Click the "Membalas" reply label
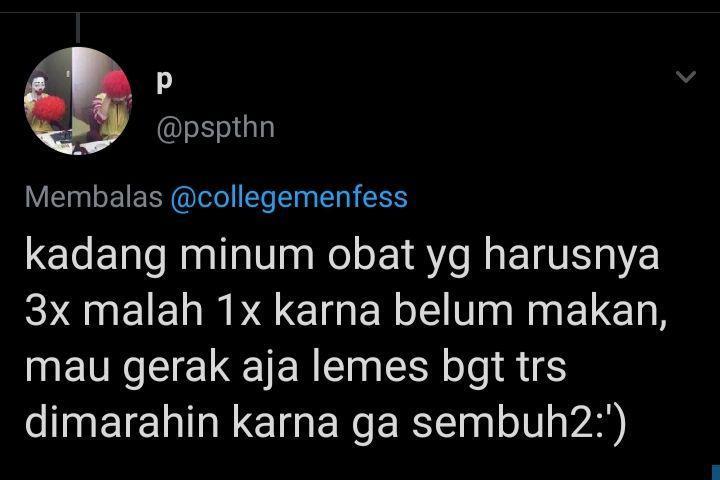Screen dimensions: 720x480 pyautogui.click(x=94, y=197)
